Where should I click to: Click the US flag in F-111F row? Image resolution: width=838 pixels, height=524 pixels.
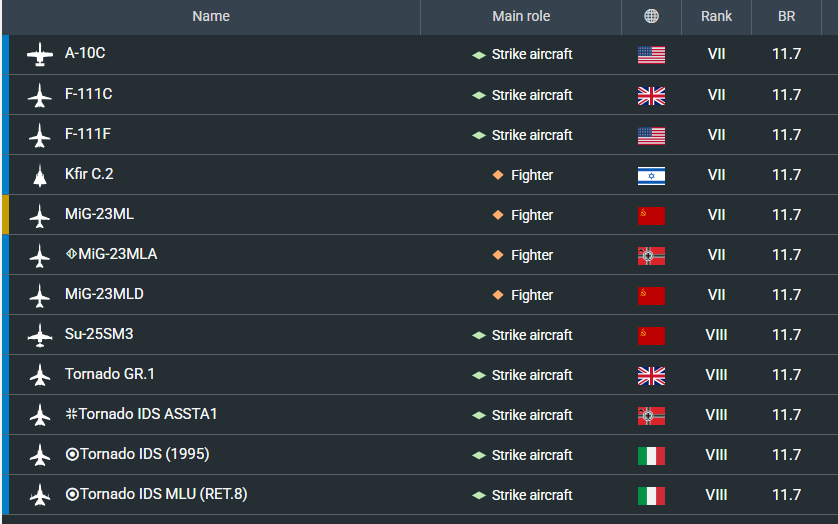[651, 135]
